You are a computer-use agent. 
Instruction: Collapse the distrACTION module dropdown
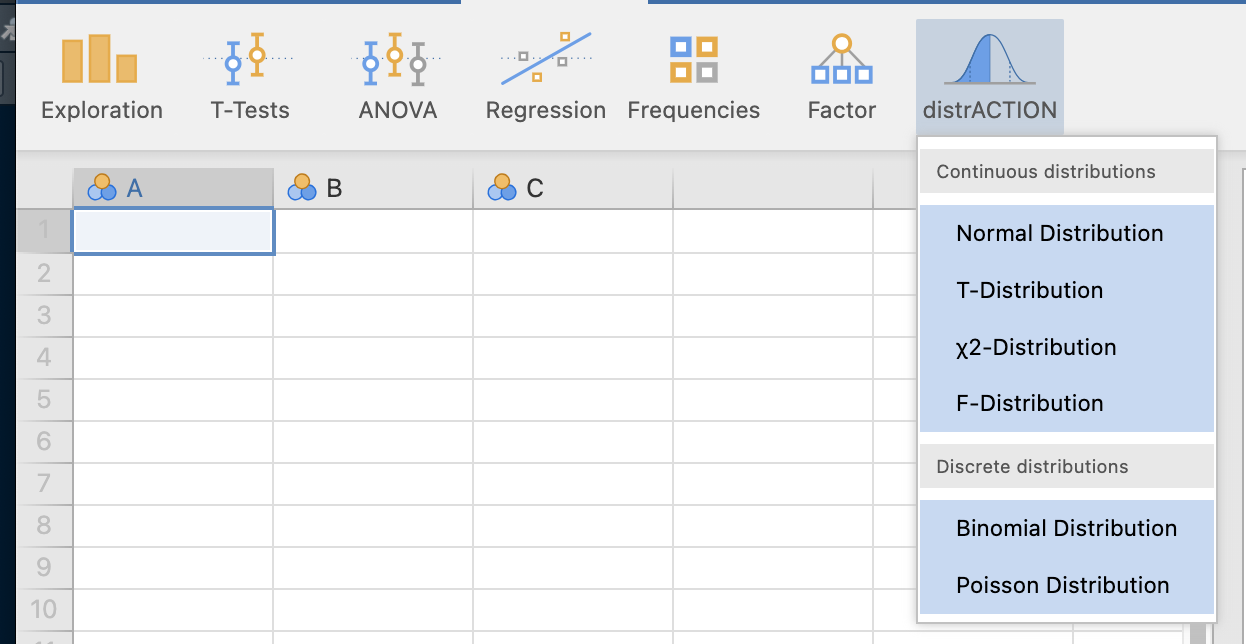tap(989, 77)
